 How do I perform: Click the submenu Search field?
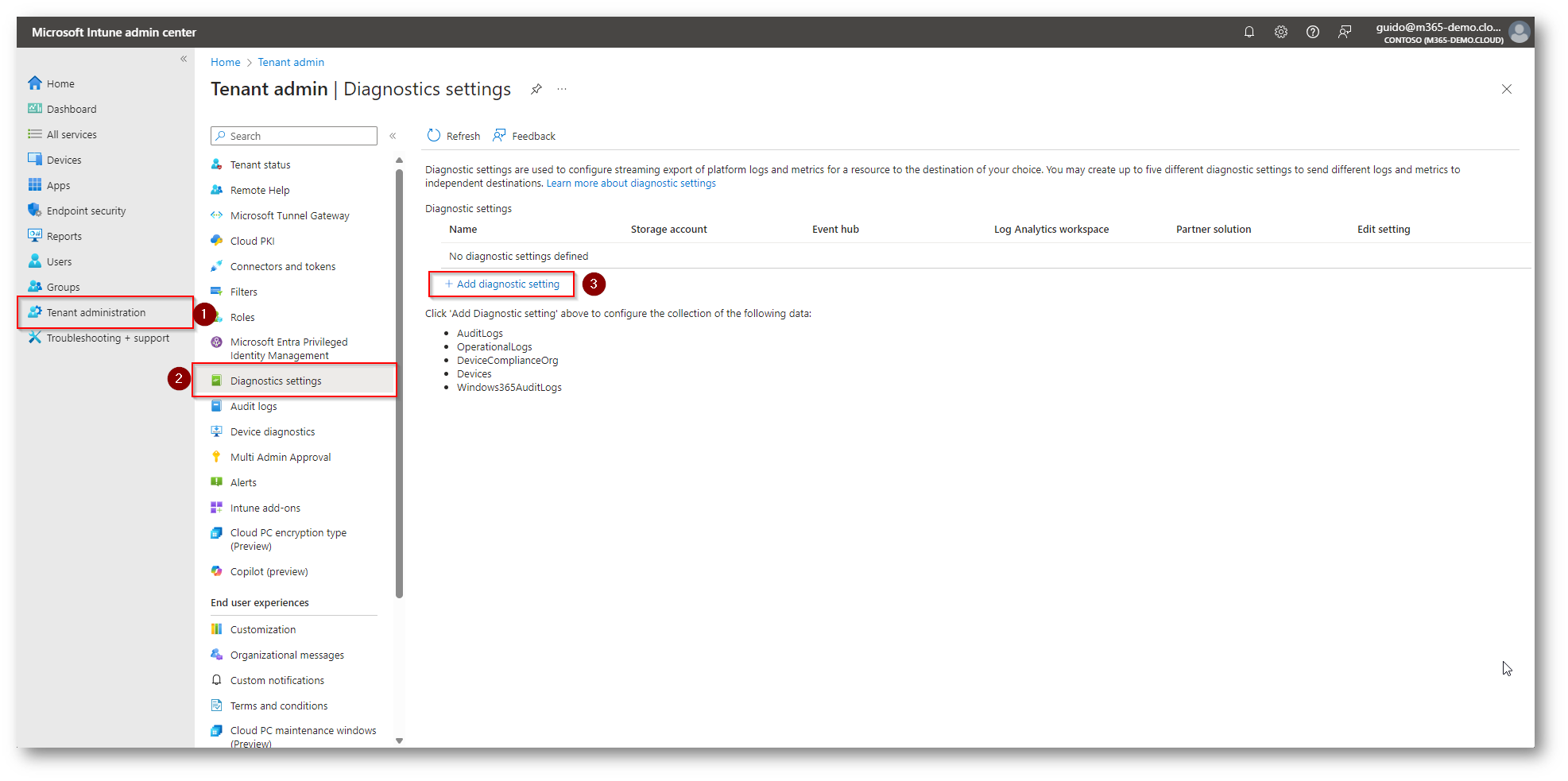[x=294, y=136]
